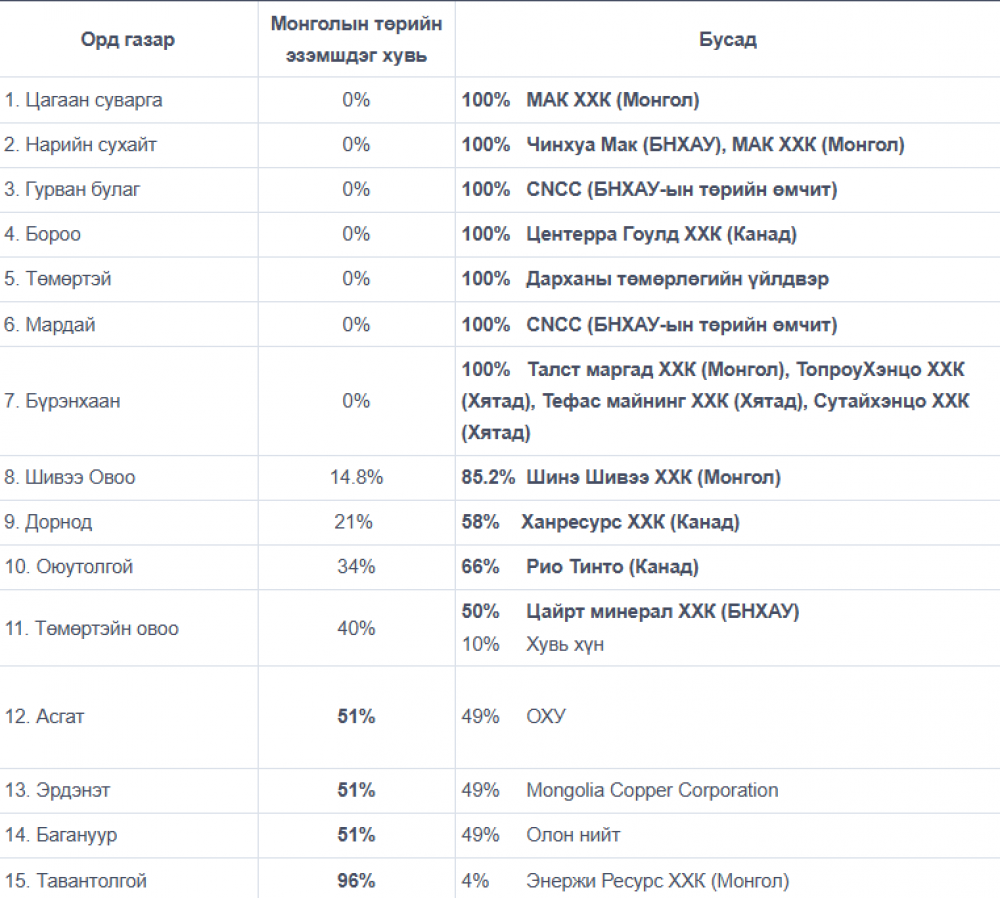1000x898 pixels.
Task: Select "Центерра Гоулд ХХК (Канад)" text
Action: tap(661, 234)
